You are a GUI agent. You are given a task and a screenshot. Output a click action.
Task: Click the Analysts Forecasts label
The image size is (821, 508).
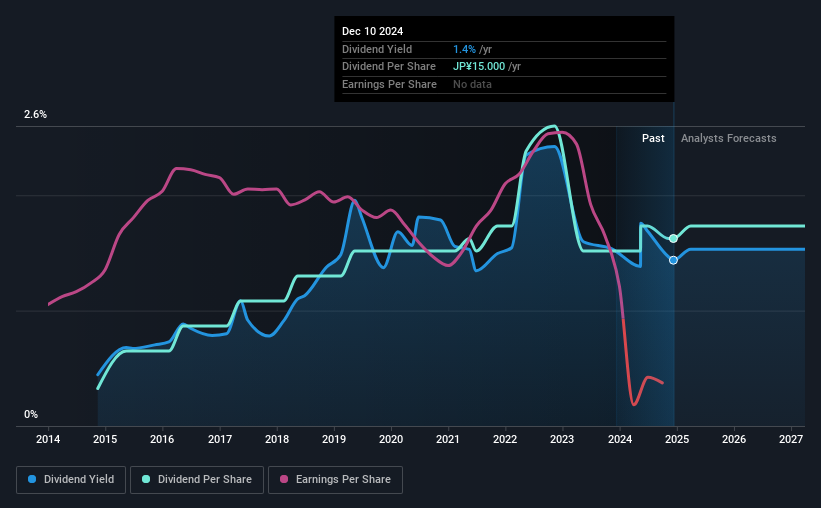728,138
